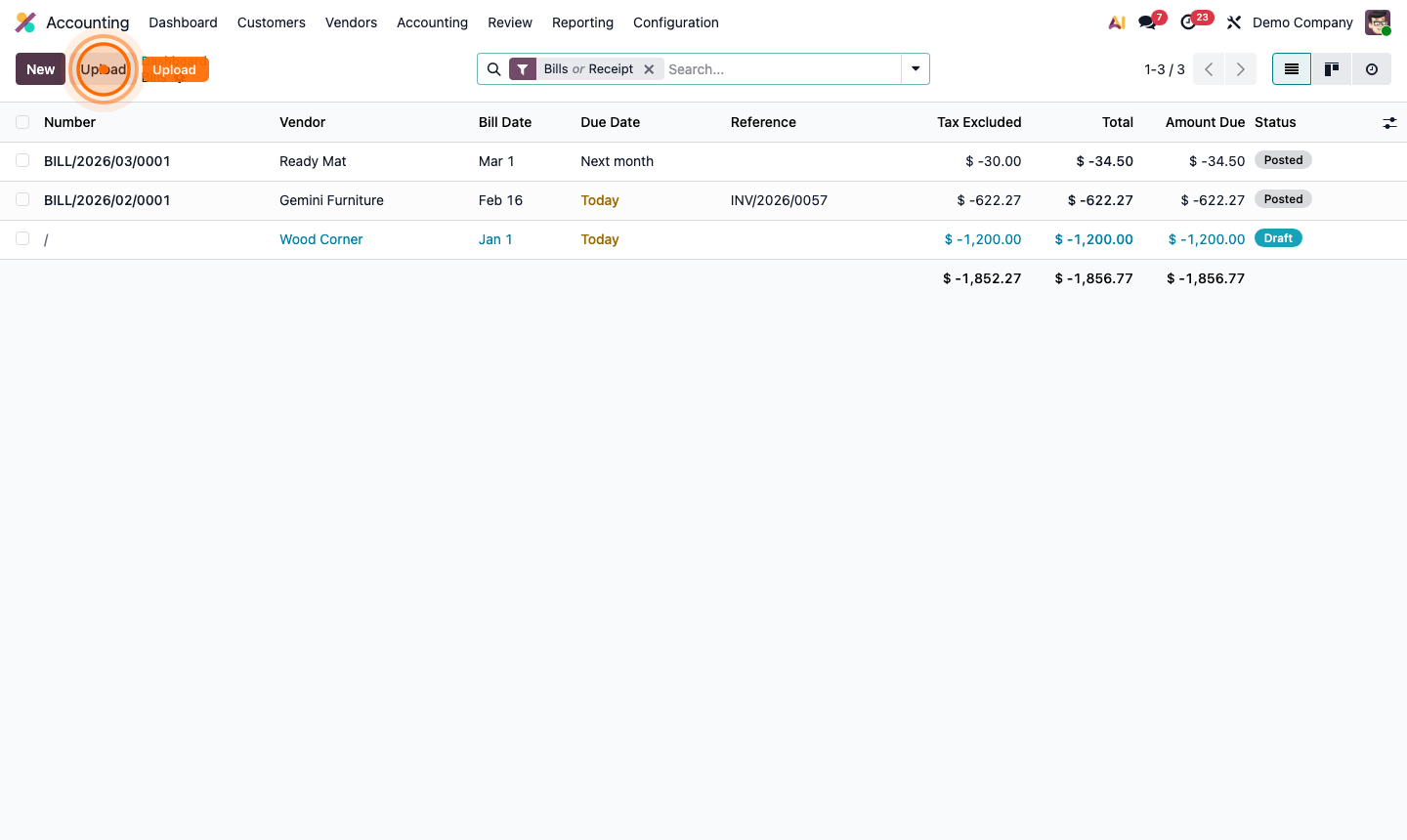Image resolution: width=1407 pixels, height=840 pixels.
Task: Switch to Kanban view
Action: coord(1331,68)
